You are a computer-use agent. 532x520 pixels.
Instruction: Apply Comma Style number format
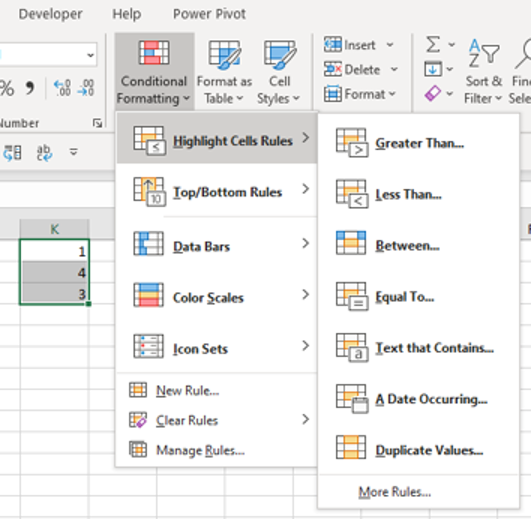[x=30, y=88]
